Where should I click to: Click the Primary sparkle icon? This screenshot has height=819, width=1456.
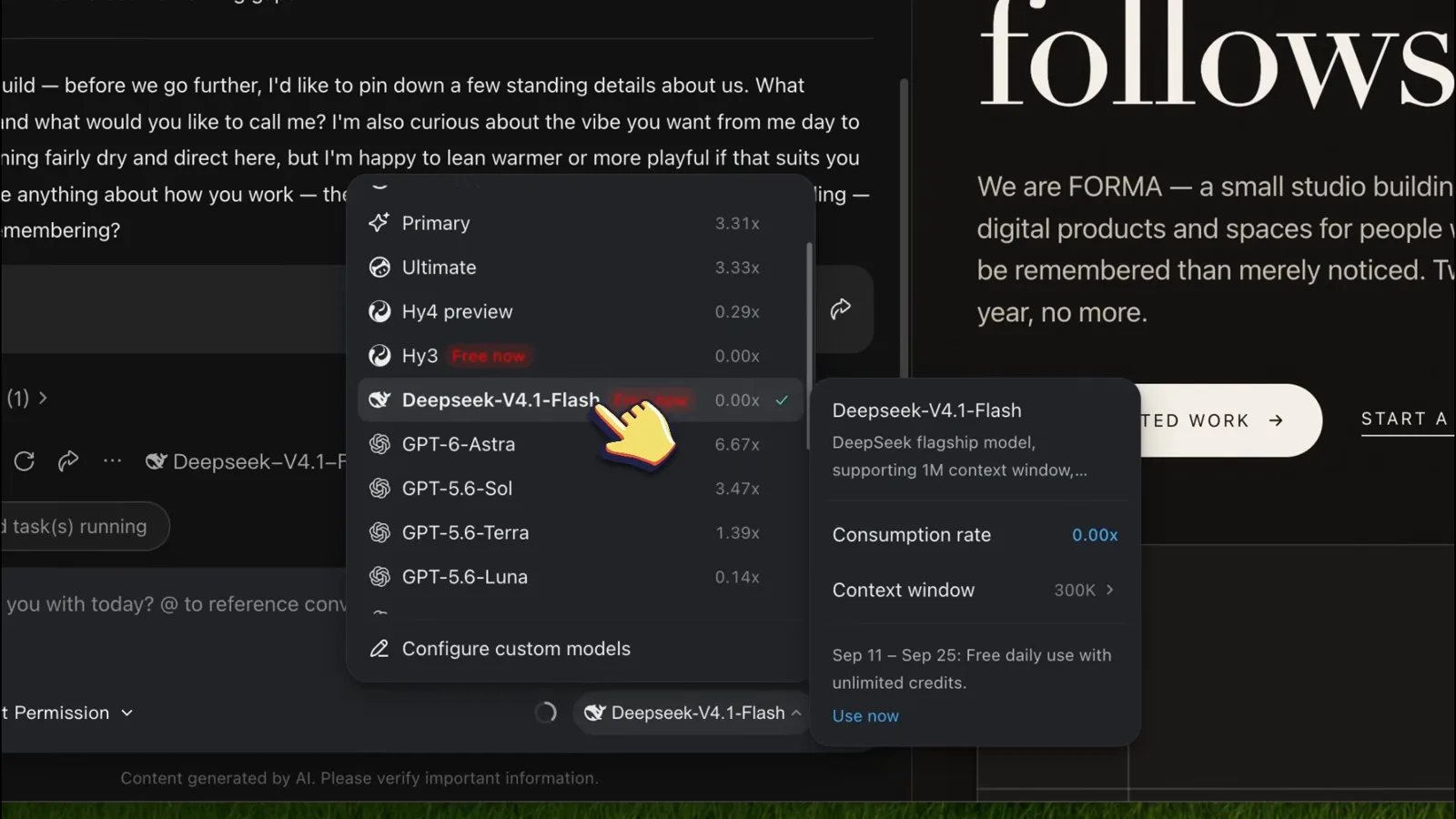point(379,223)
